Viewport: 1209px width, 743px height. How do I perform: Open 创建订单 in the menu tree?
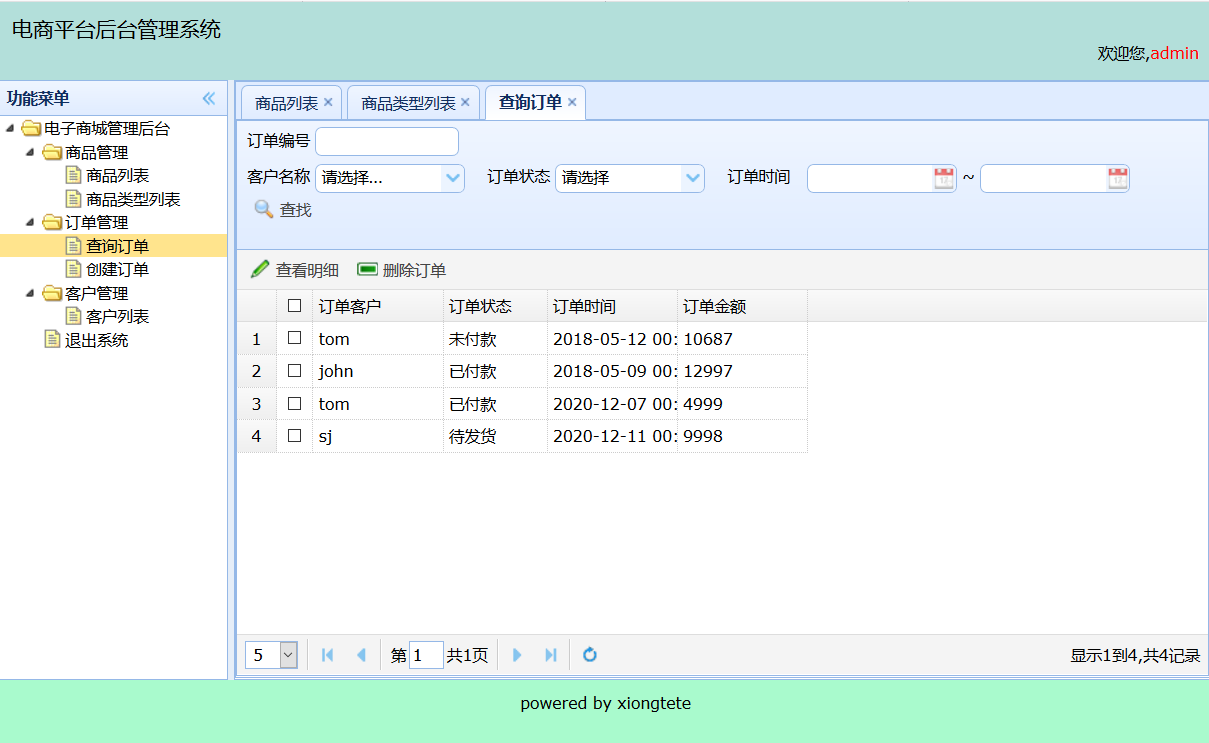coord(118,270)
